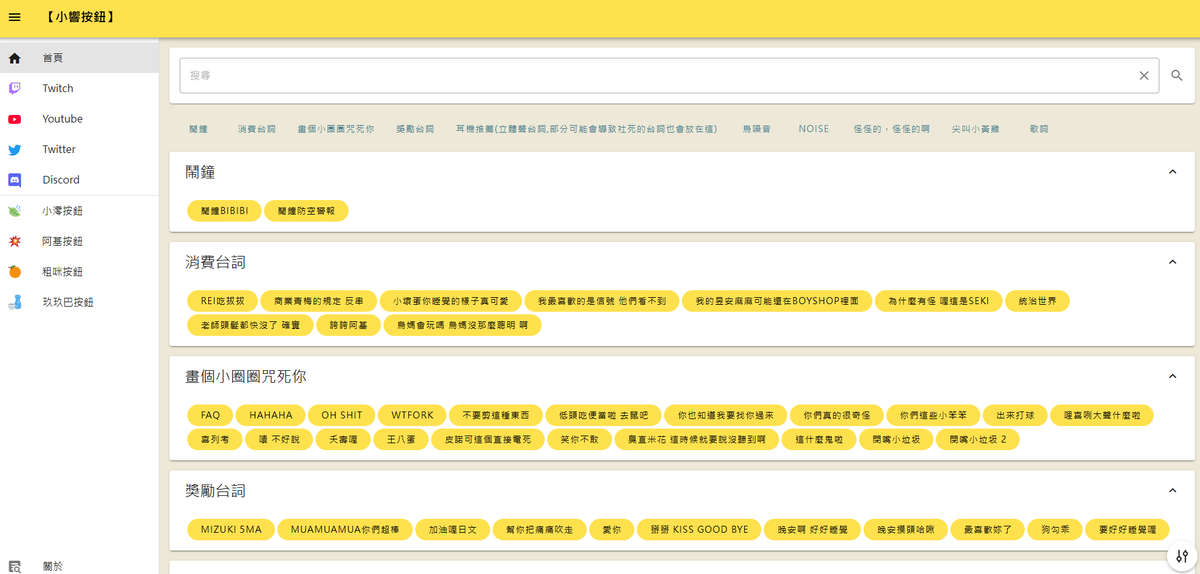Jump to 尖叫小黃雞 category tab
This screenshot has height=574, width=1200.
975,129
